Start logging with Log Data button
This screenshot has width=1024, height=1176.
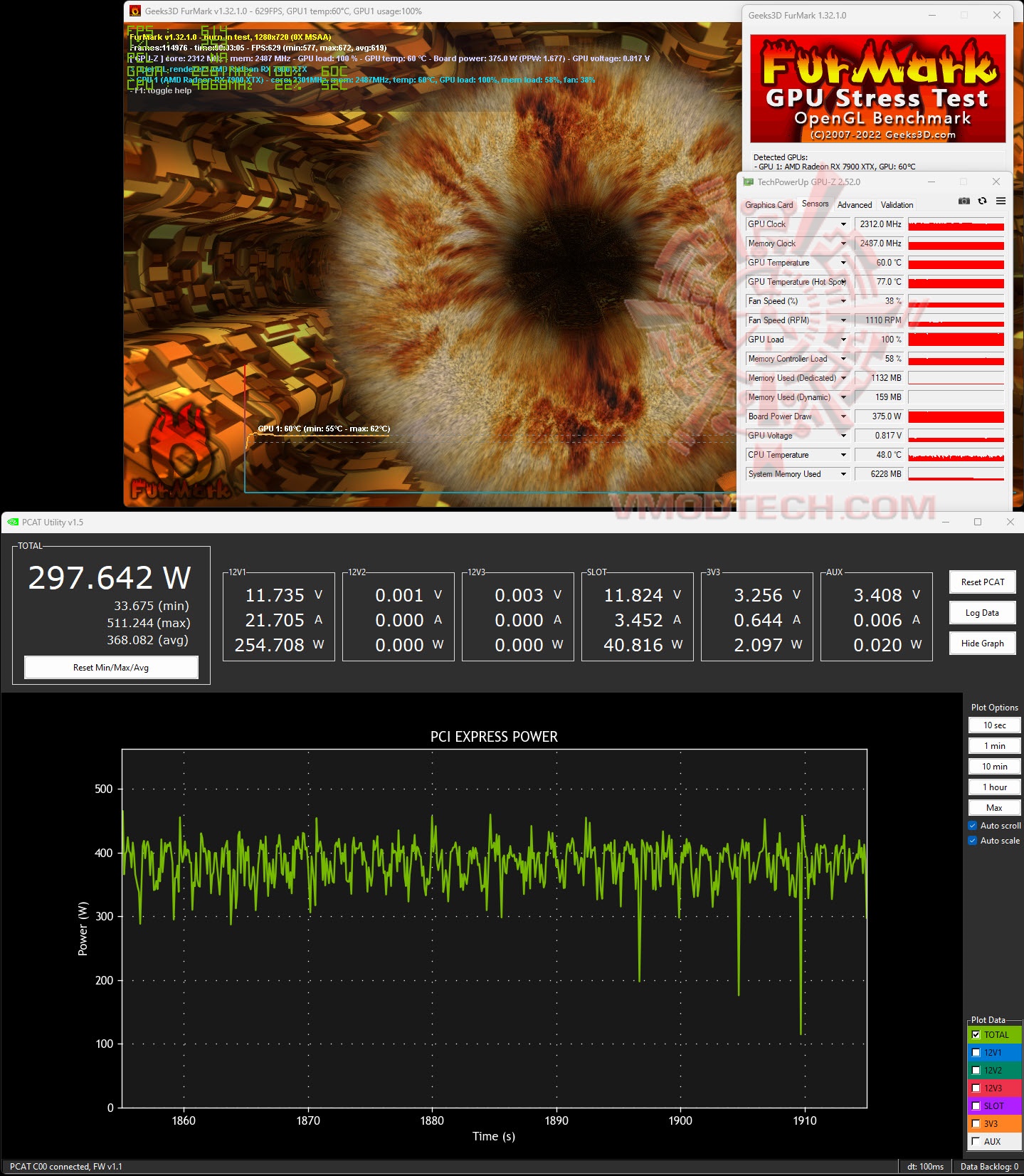click(x=983, y=613)
